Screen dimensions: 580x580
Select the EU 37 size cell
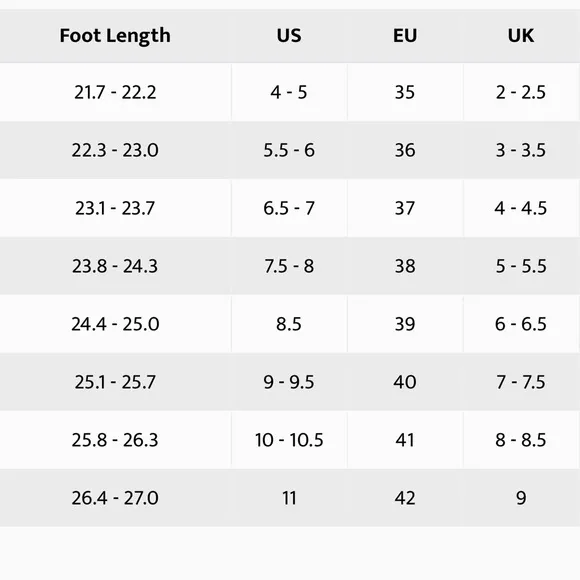coord(405,208)
